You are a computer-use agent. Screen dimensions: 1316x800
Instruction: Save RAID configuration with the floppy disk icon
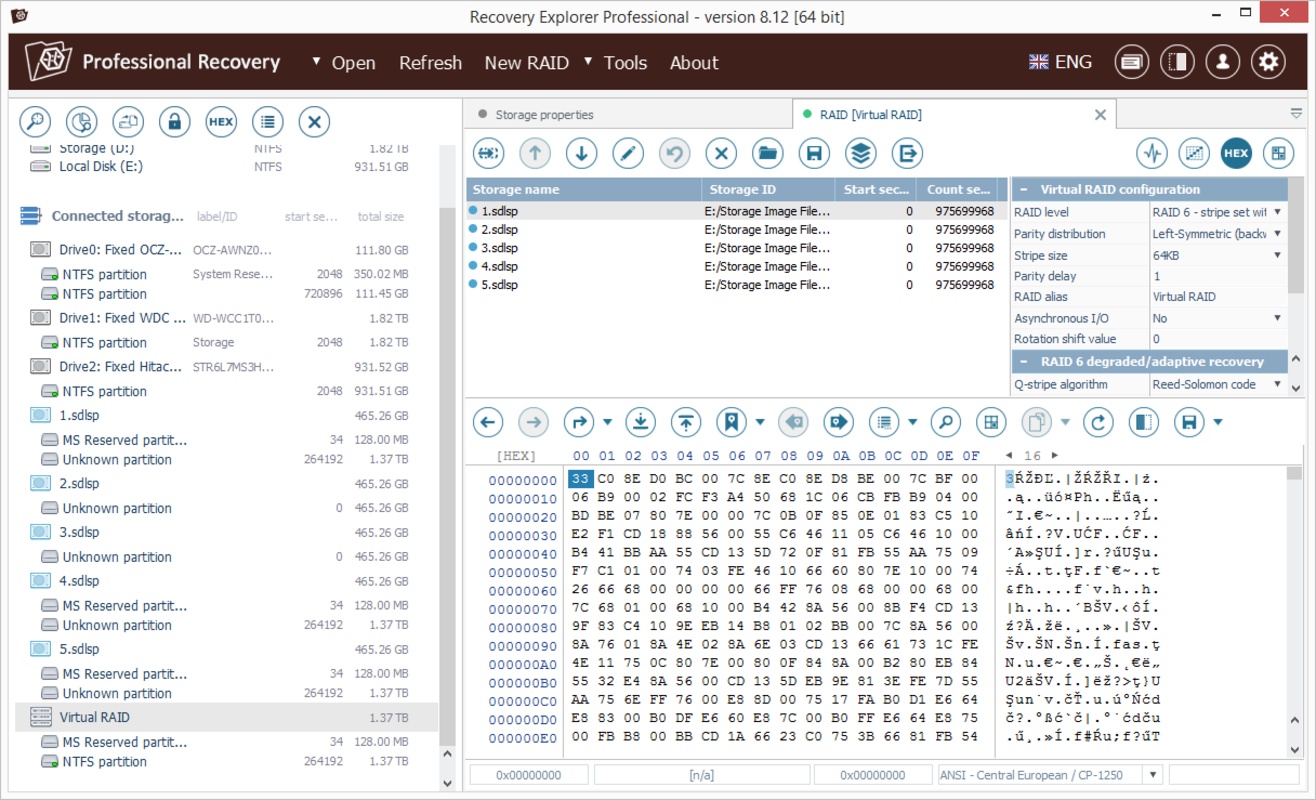click(814, 153)
